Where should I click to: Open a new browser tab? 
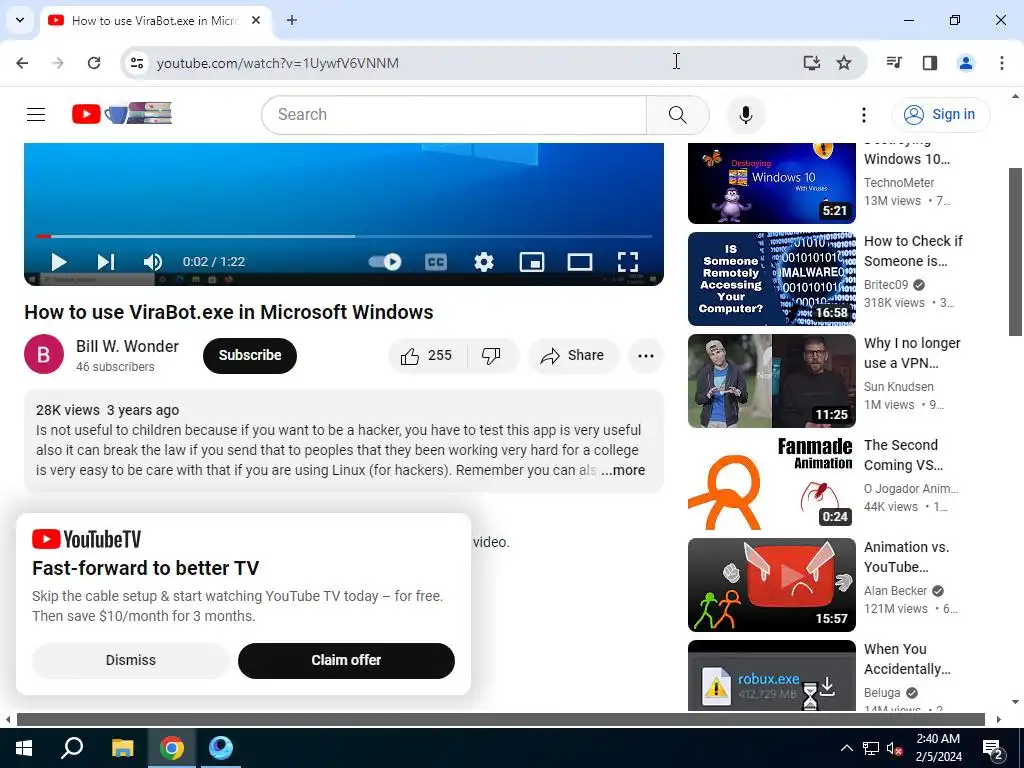click(x=292, y=20)
